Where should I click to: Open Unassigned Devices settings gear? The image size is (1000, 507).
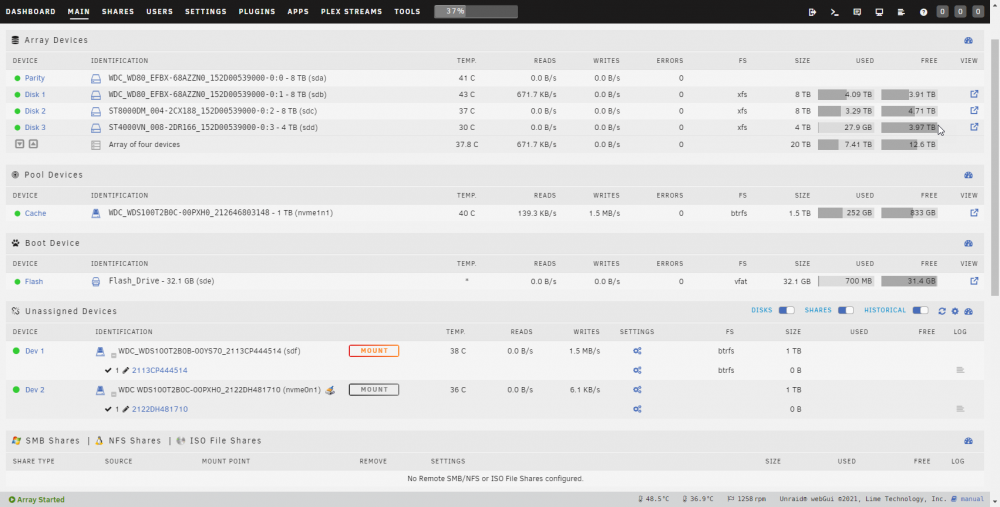(x=955, y=311)
